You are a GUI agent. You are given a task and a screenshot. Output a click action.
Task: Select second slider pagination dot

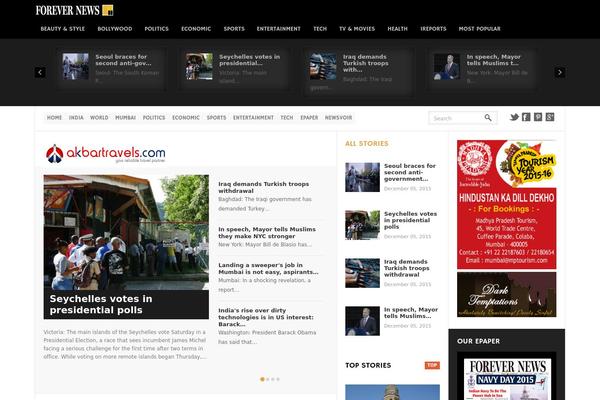(x=267, y=379)
